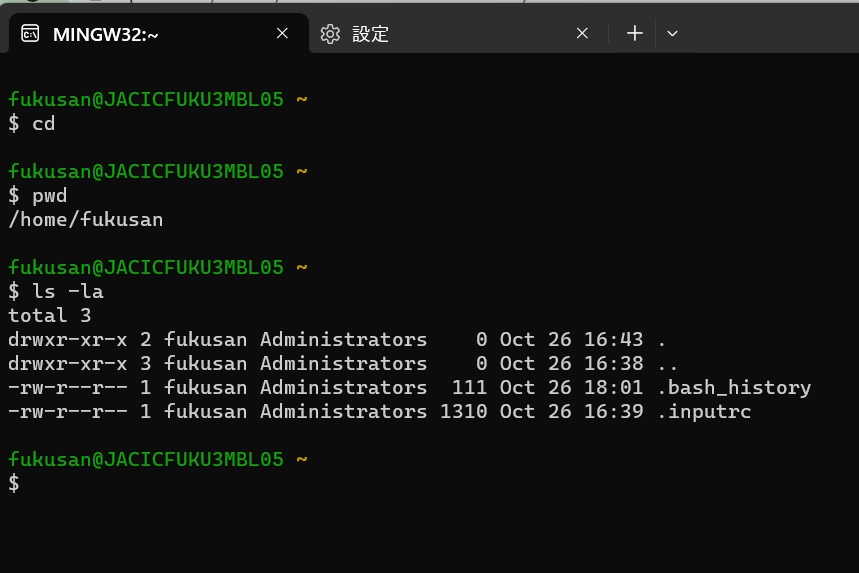Click the .bash_history file name
This screenshot has height=573, width=859.
pyautogui.click(x=735, y=387)
